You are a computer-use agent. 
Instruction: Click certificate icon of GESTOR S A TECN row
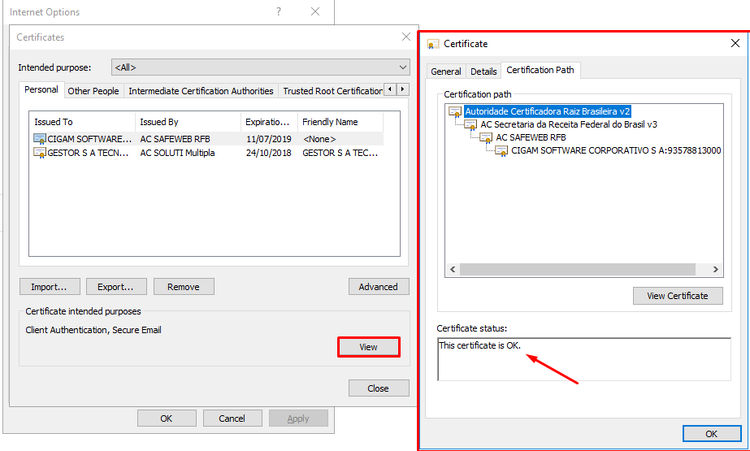tap(40, 153)
